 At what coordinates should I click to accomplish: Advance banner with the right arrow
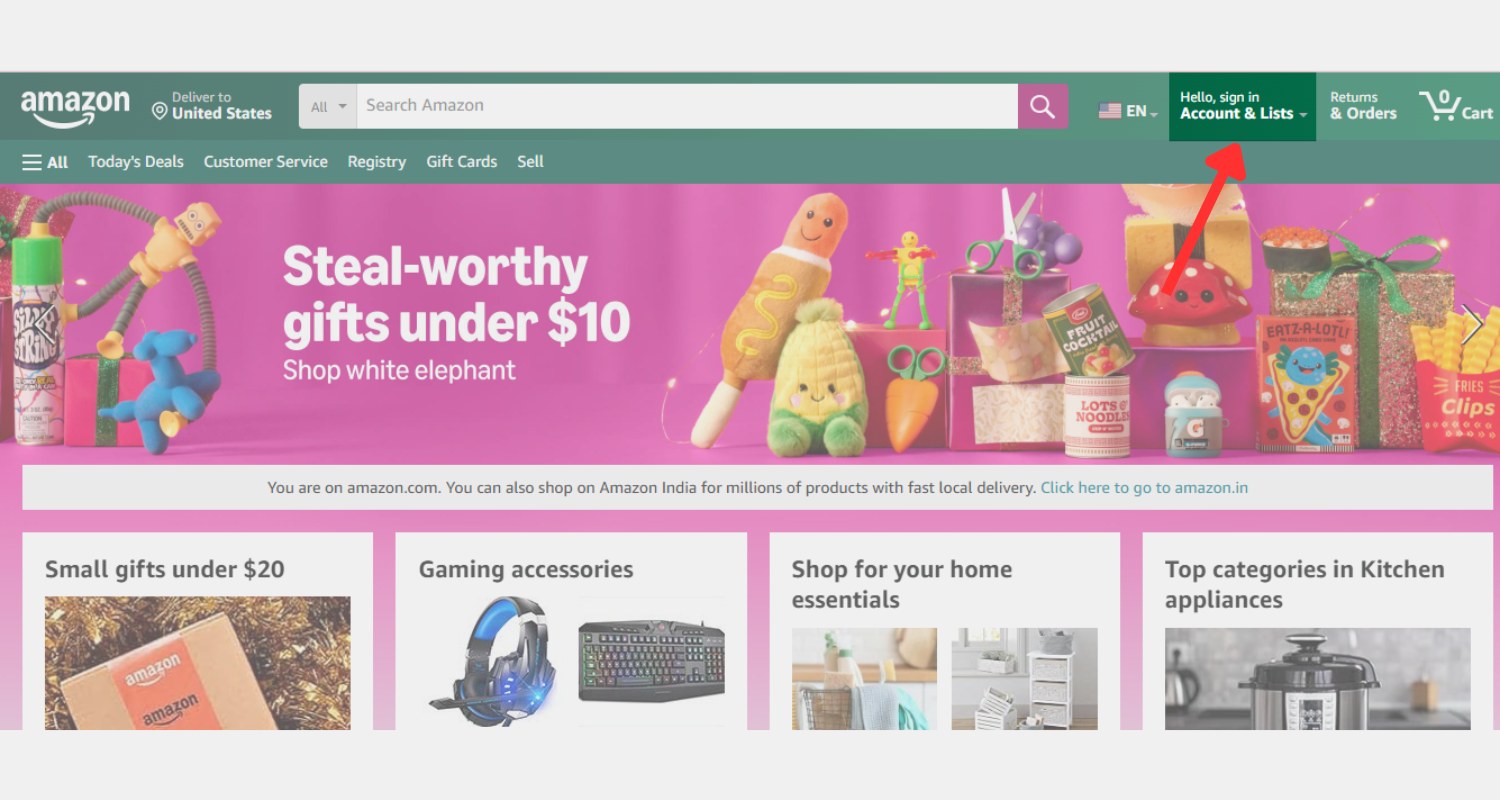1471,324
